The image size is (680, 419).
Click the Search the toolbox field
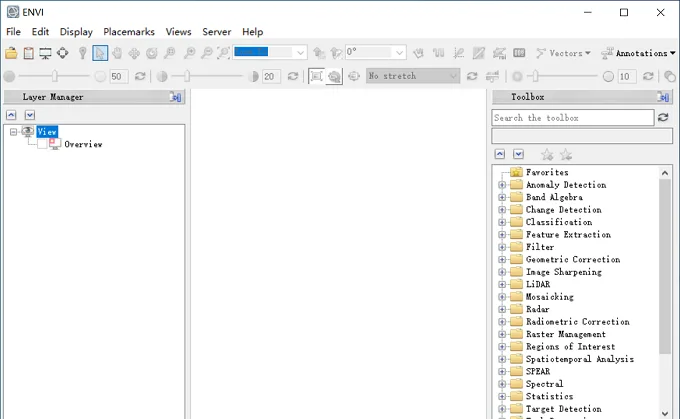[573, 118]
